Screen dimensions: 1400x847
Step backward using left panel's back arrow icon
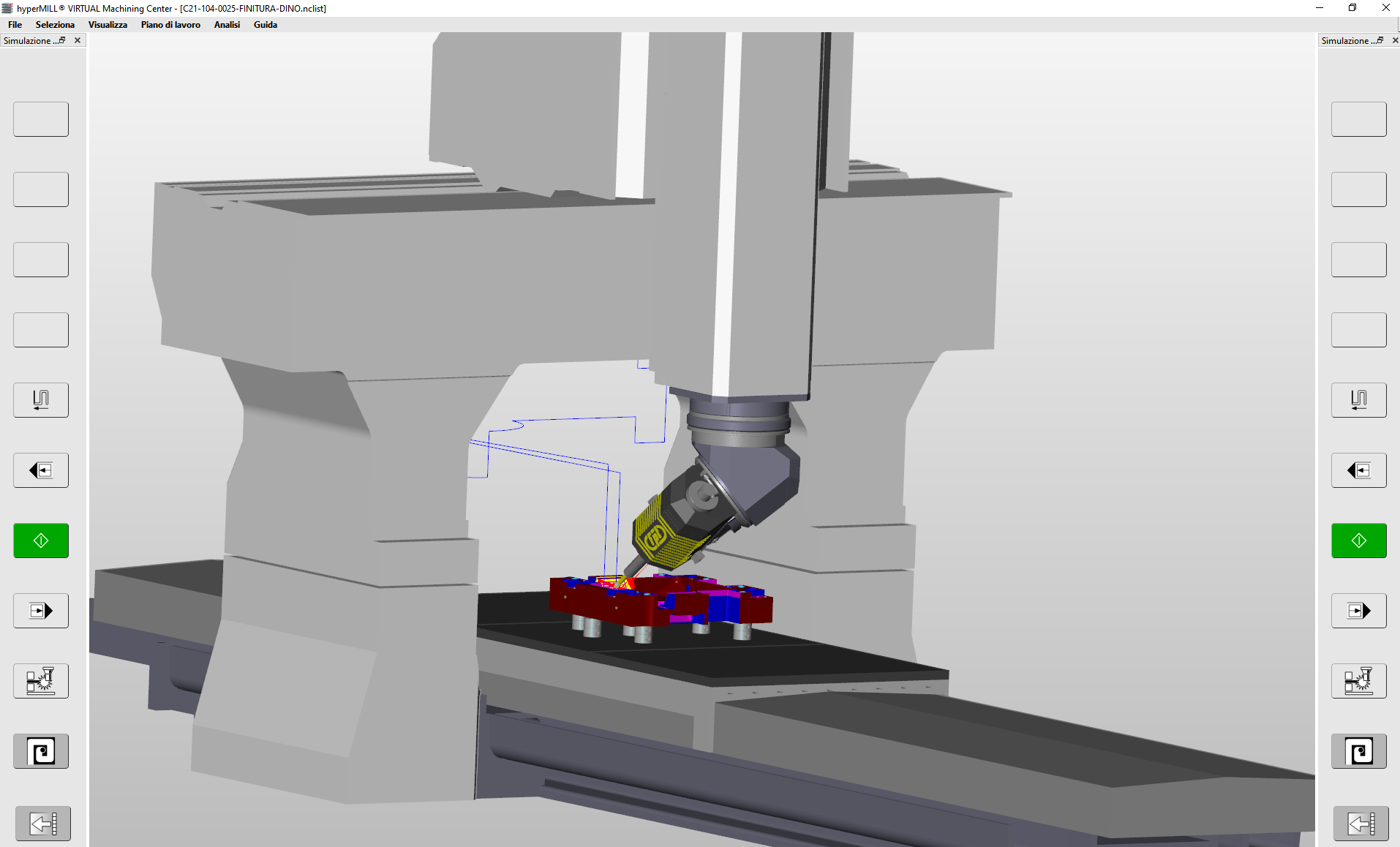point(41,470)
